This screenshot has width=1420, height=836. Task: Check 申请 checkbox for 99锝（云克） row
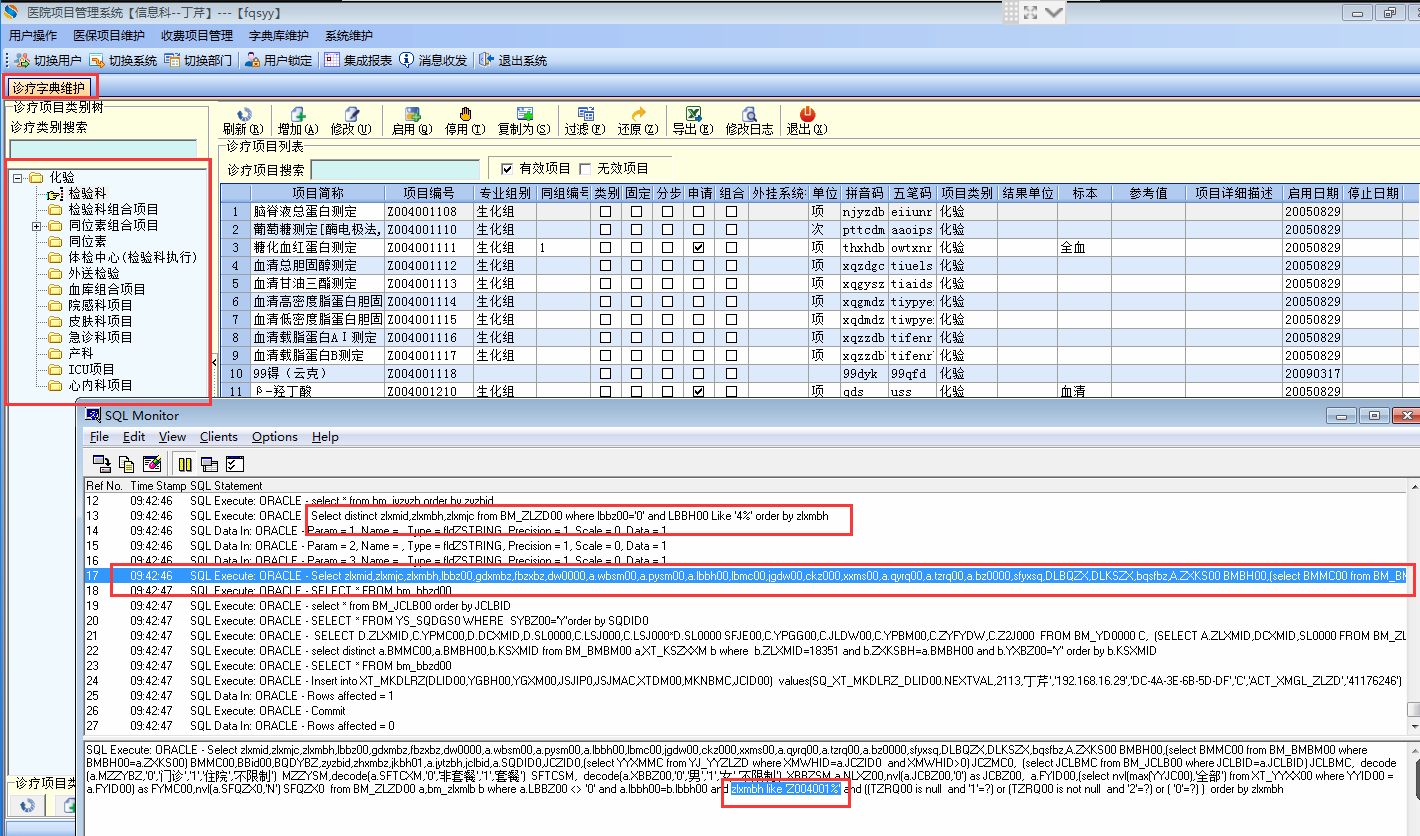click(x=698, y=373)
